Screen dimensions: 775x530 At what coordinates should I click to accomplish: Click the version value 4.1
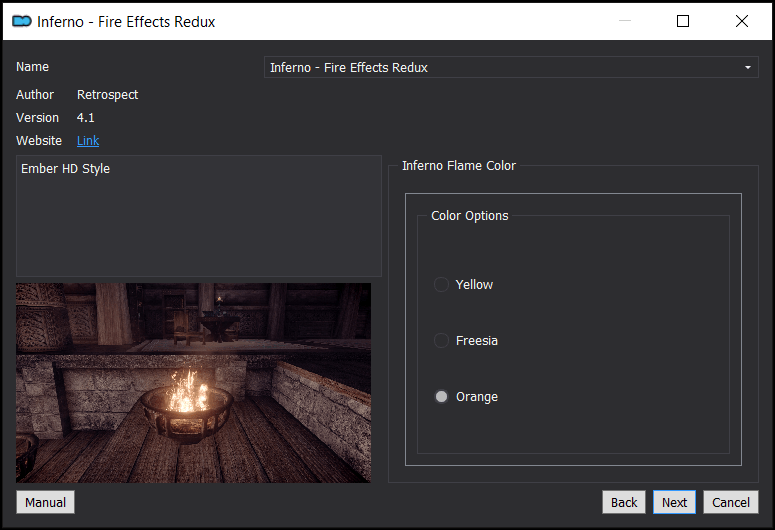[x=86, y=118]
